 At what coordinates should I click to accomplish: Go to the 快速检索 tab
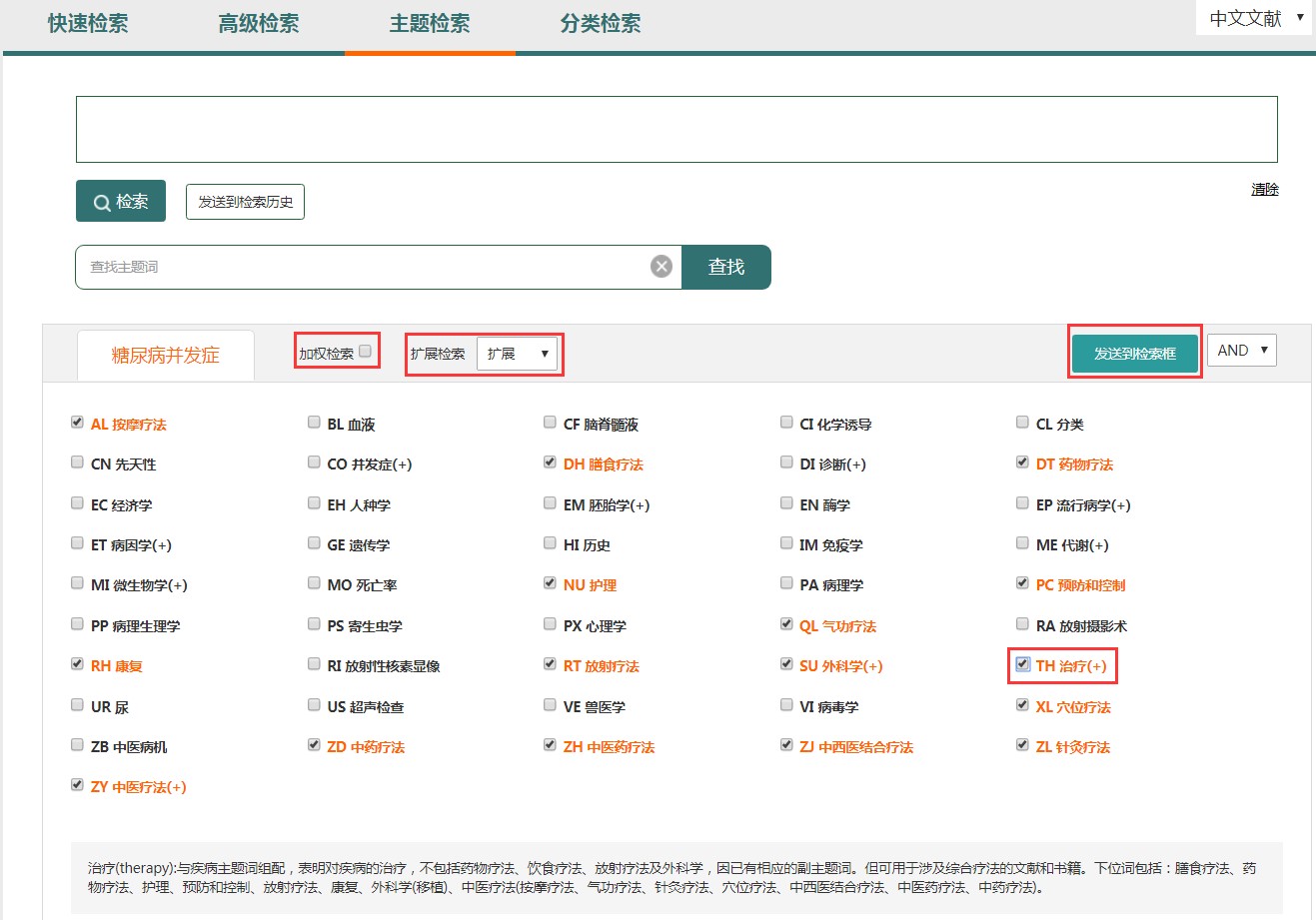tap(88, 24)
